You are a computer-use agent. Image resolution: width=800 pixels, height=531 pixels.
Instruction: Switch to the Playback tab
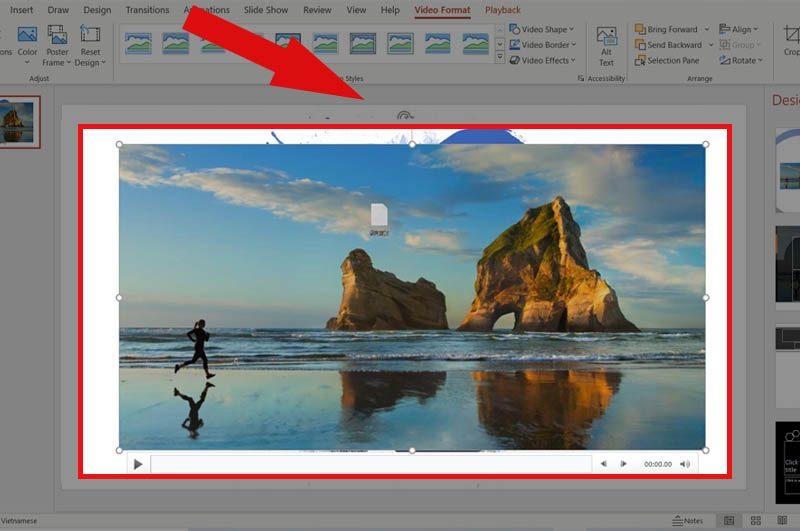[503, 10]
